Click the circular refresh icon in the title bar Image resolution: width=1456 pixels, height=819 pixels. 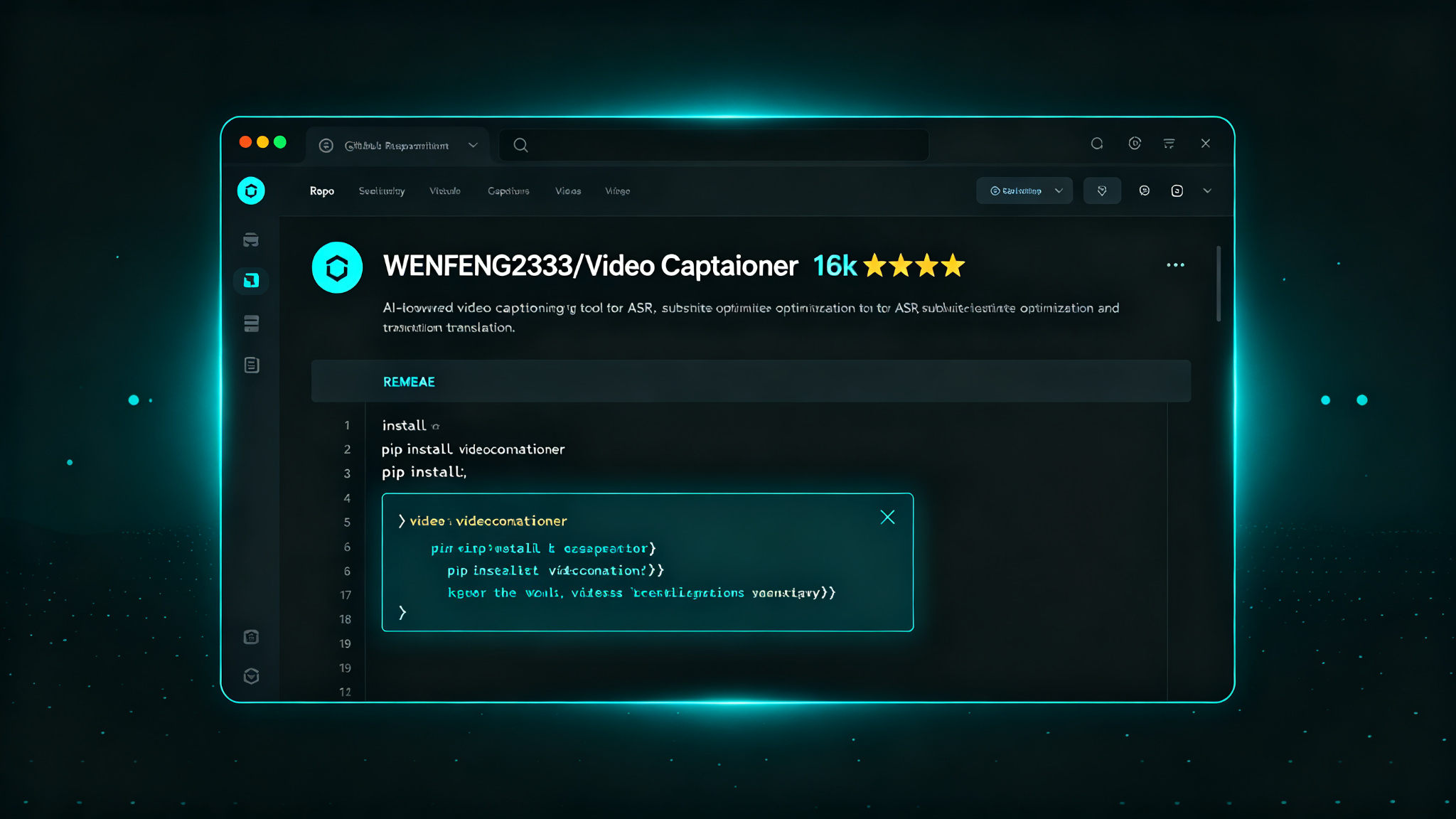coord(1097,144)
